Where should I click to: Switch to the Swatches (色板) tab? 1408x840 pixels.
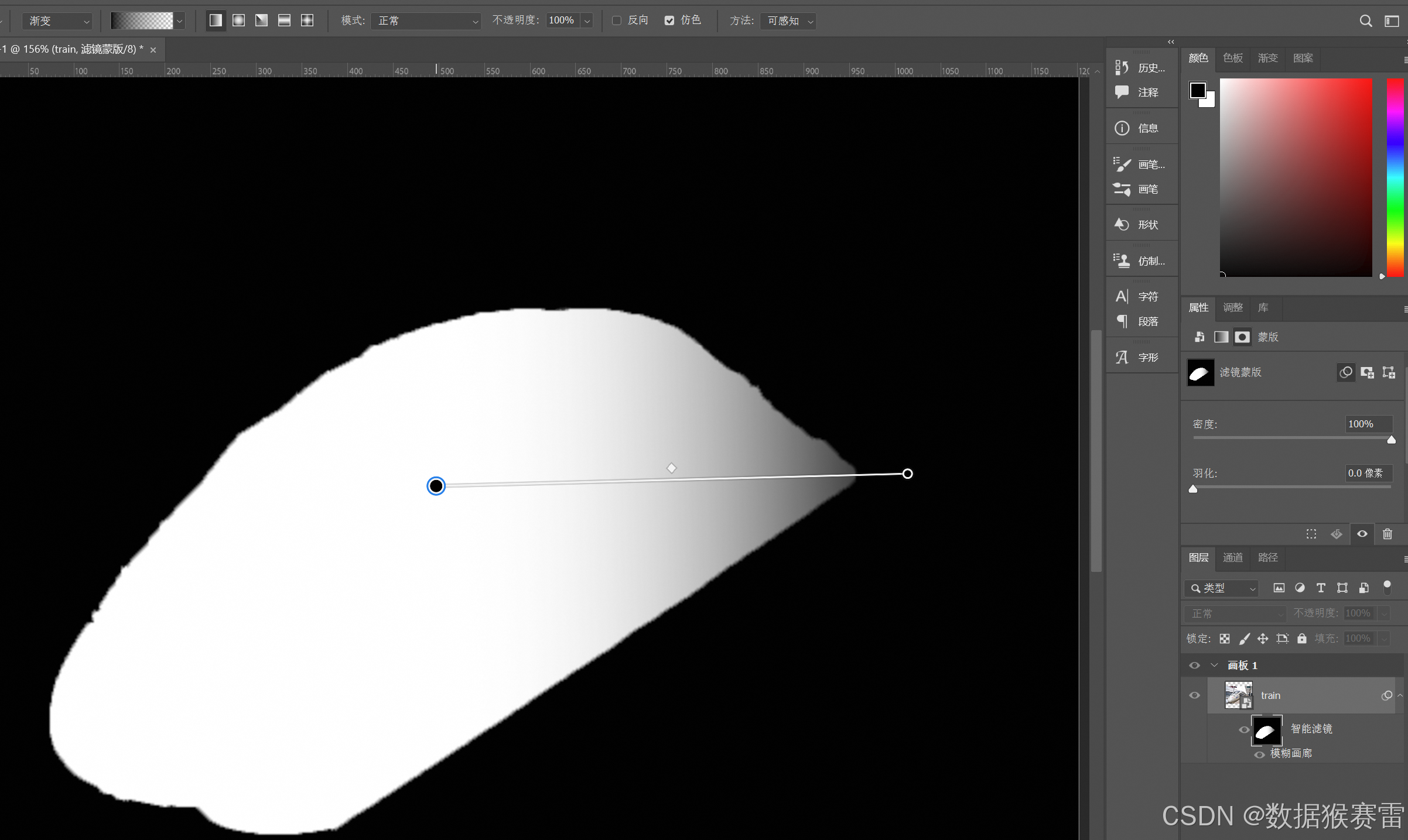pyautogui.click(x=1232, y=58)
